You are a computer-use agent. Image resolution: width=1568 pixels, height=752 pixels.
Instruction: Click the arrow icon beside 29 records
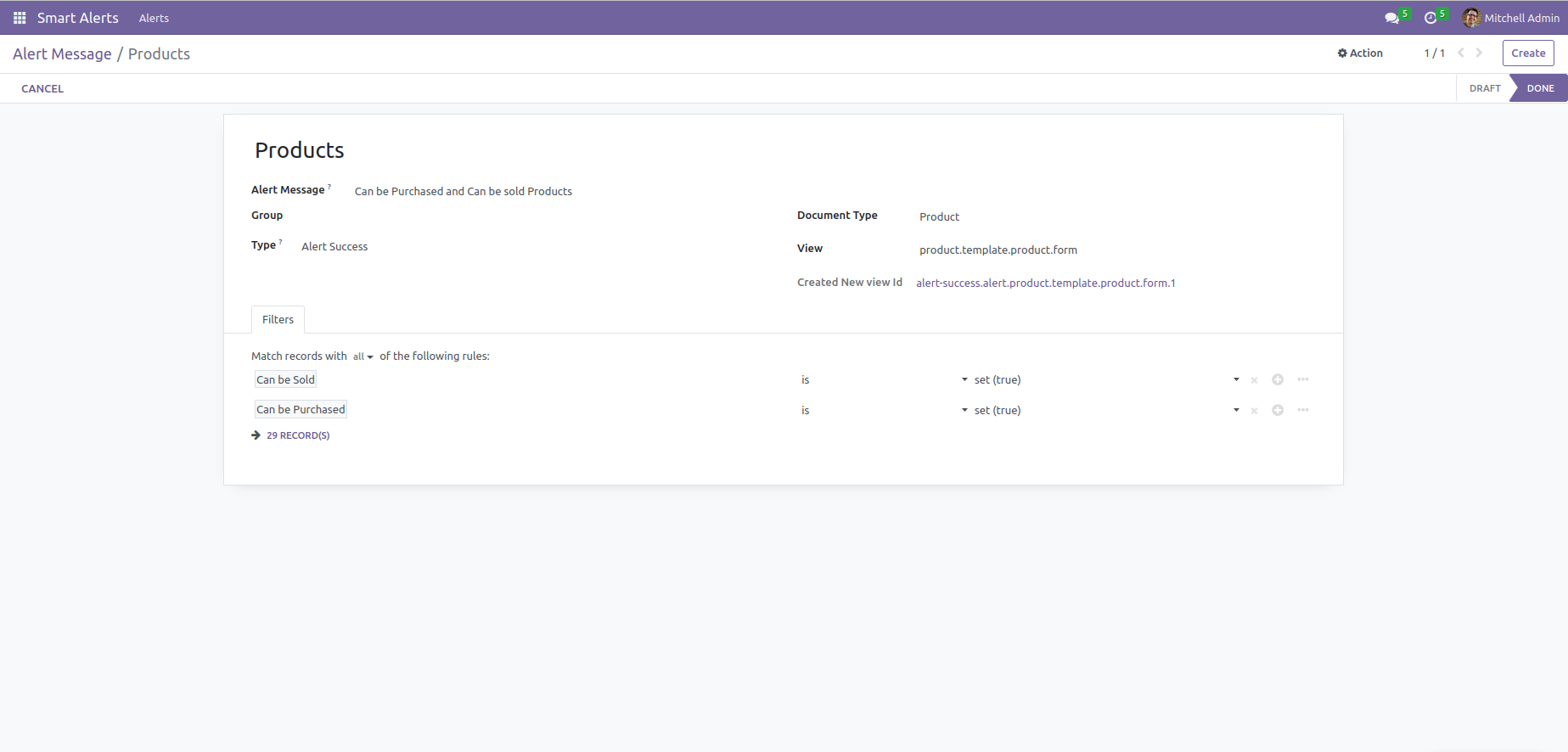(x=256, y=435)
